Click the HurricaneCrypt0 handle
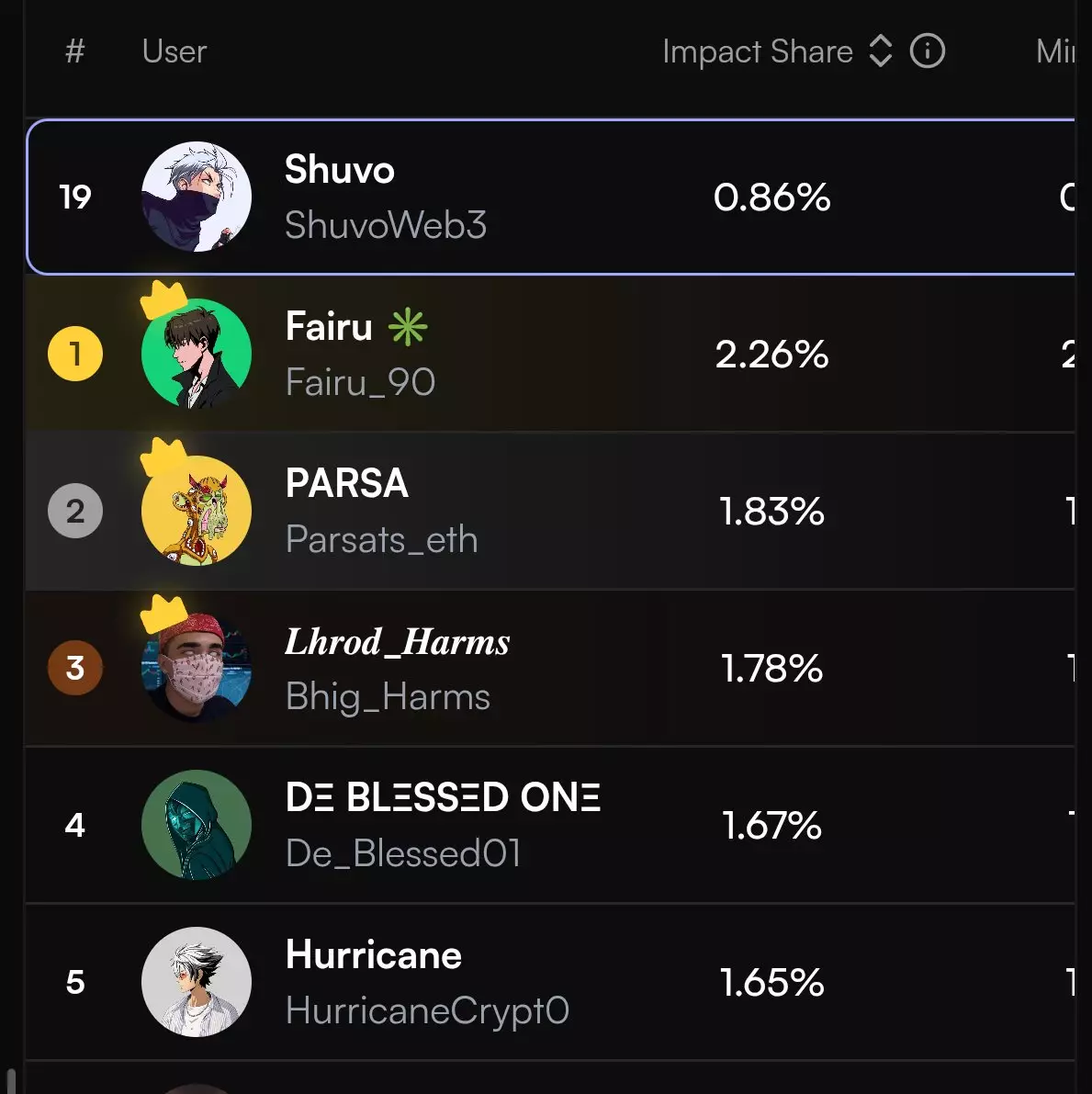The height and width of the screenshot is (1094, 1092). [427, 1010]
